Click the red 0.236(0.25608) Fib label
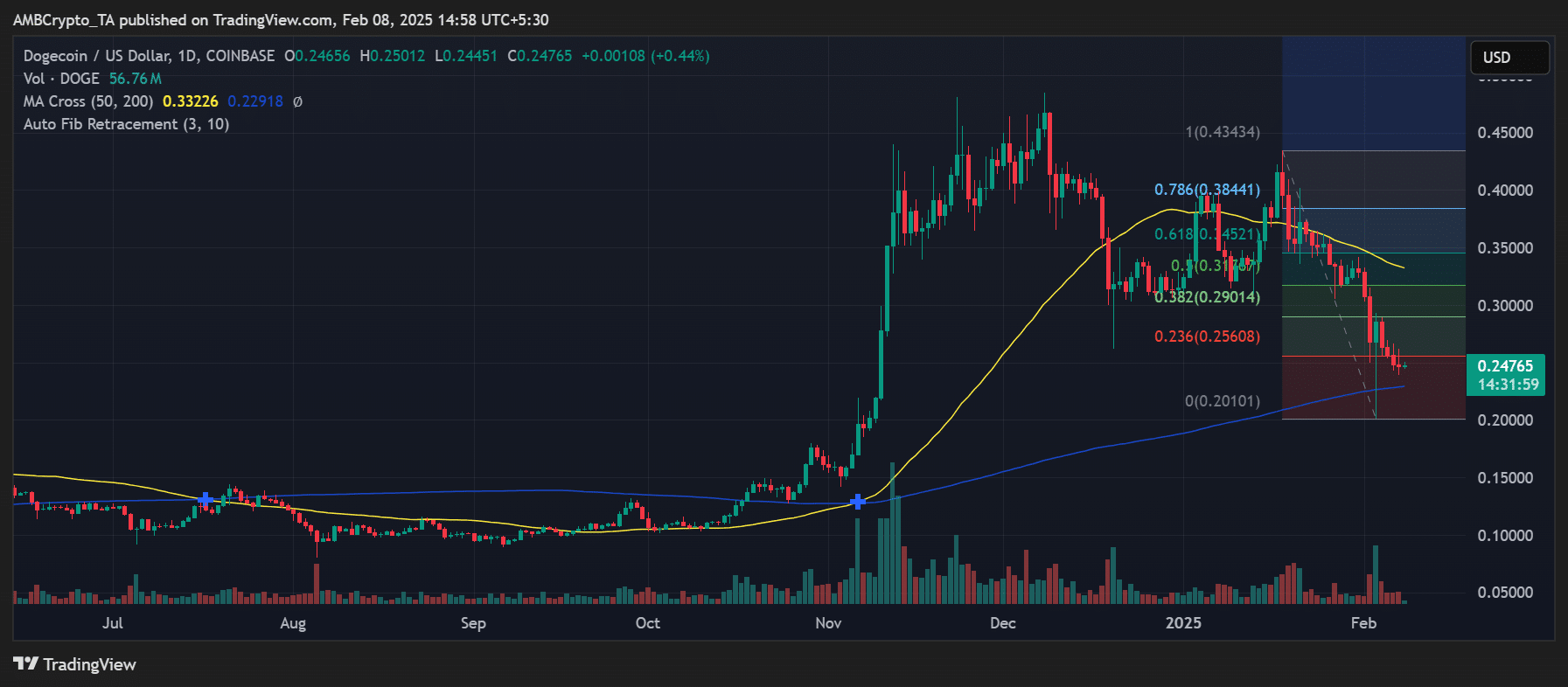Image resolution: width=1568 pixels, height=687 pixels. 1207,337
